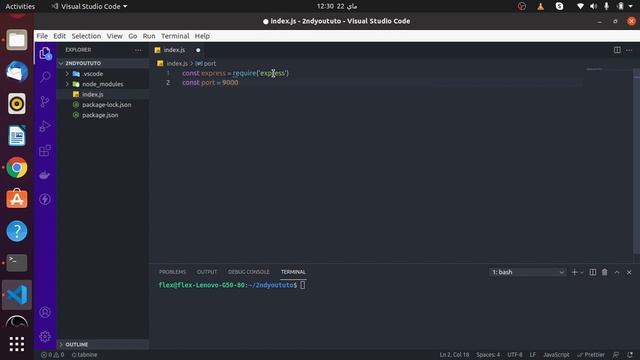Launch Rhythmbox from the dock

(x=17, y=104)
